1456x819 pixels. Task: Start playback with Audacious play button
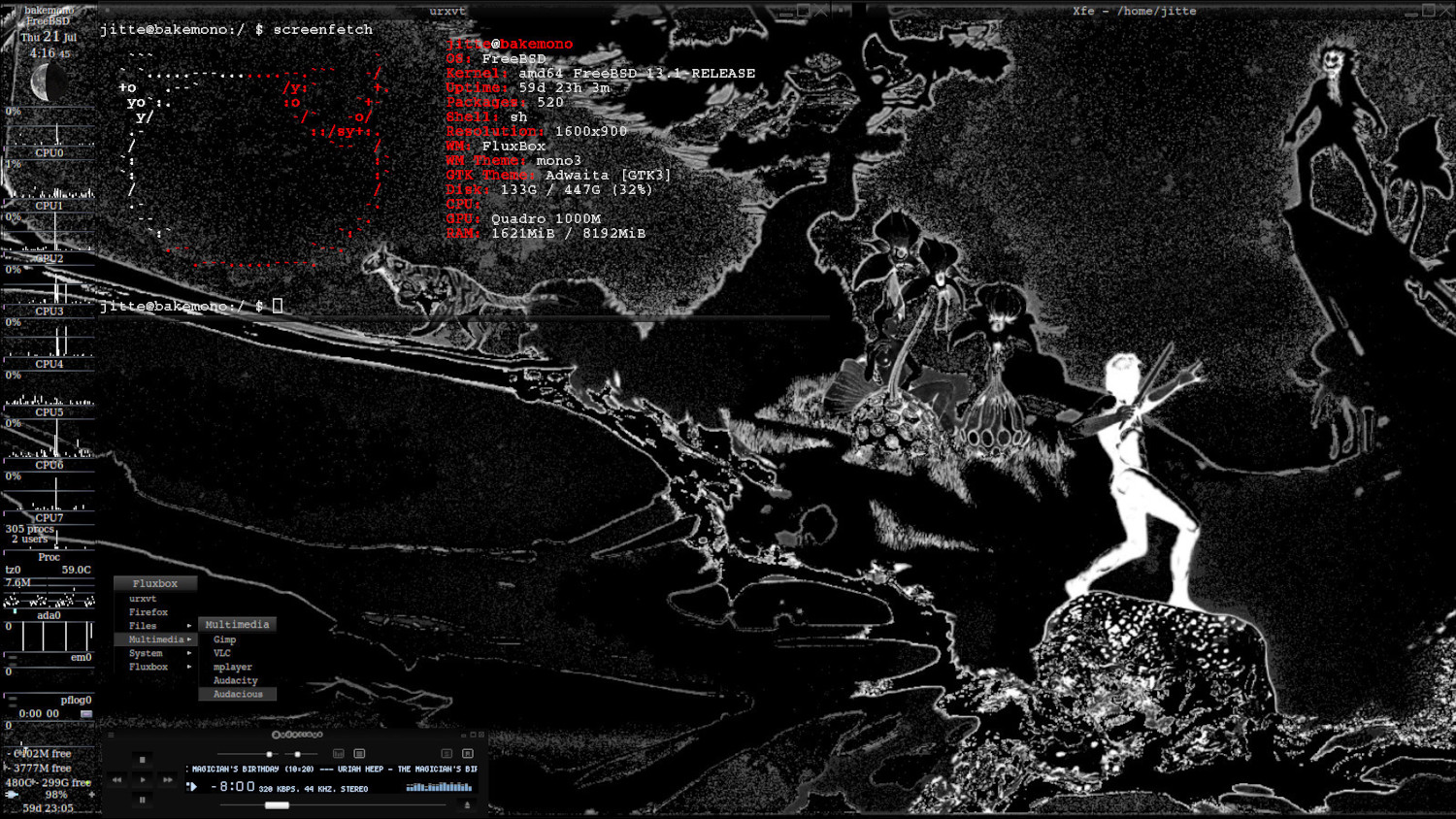(x=143, y=780)
